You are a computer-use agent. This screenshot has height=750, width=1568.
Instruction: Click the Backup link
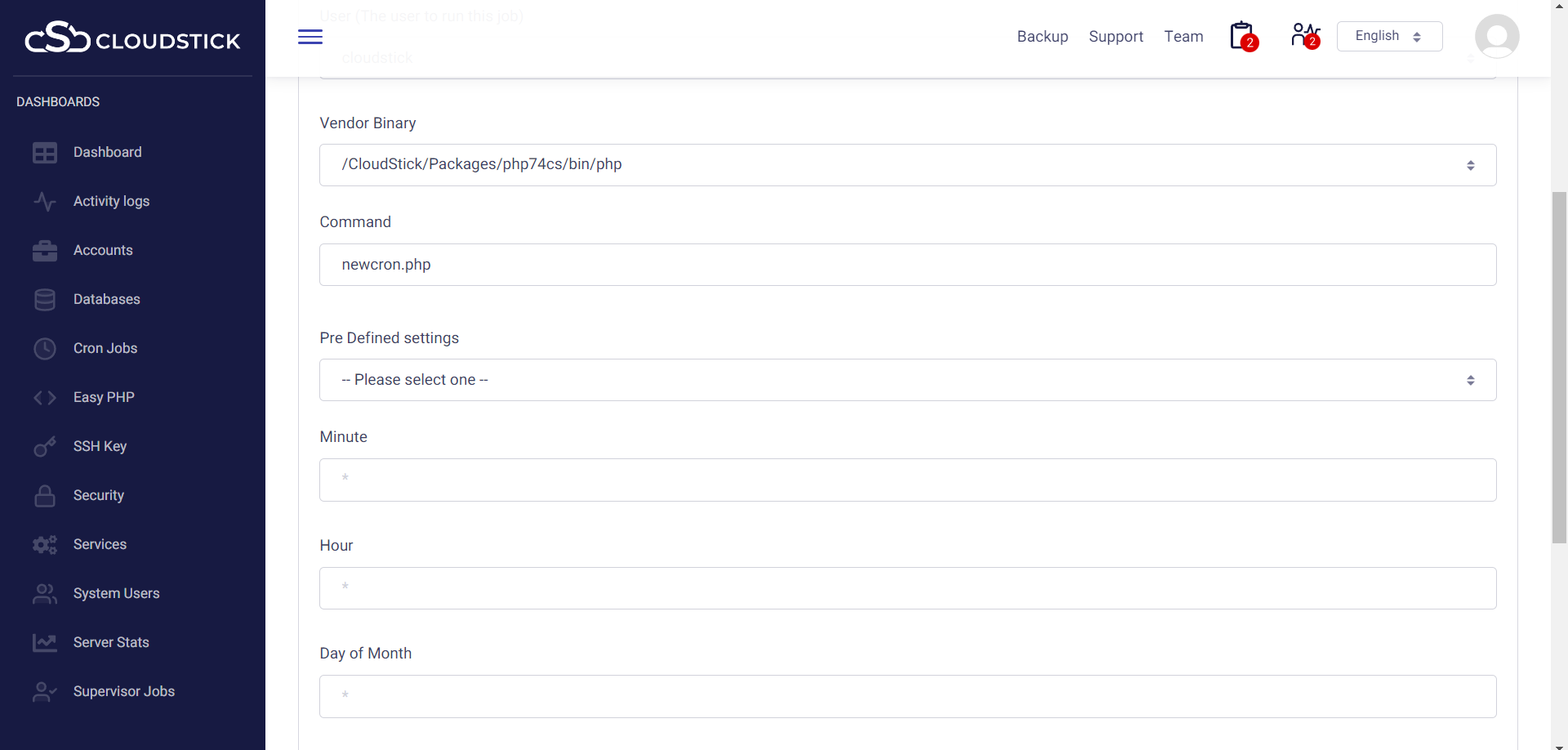coord(1042,37)
